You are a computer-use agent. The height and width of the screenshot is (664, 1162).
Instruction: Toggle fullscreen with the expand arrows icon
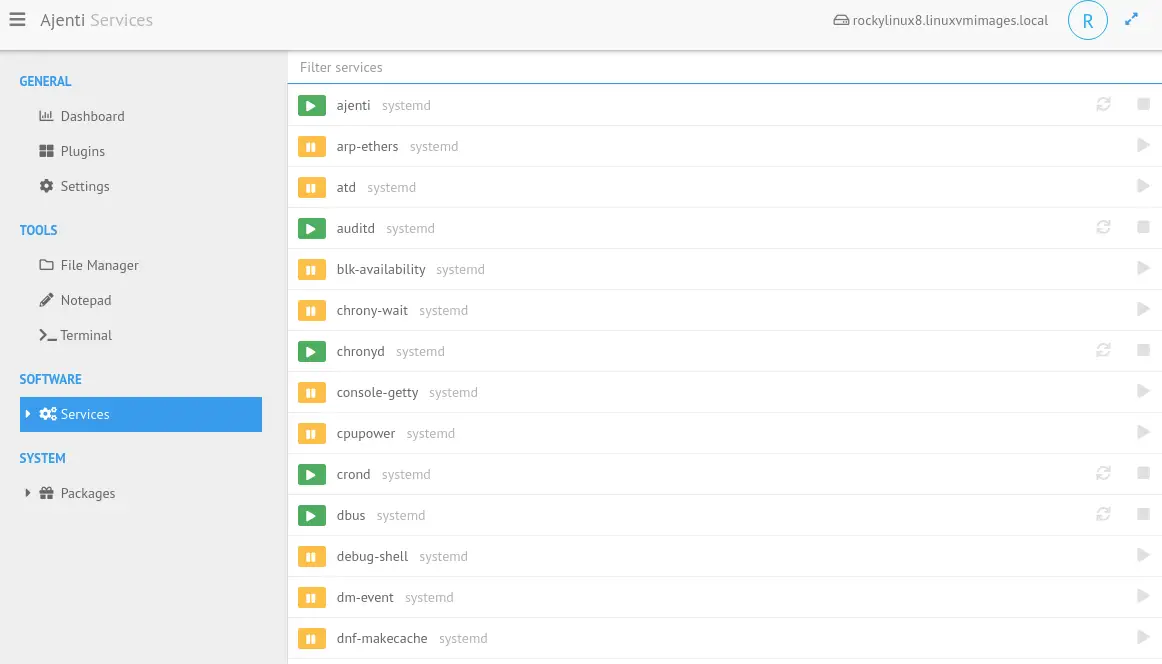coord(1132,19)
